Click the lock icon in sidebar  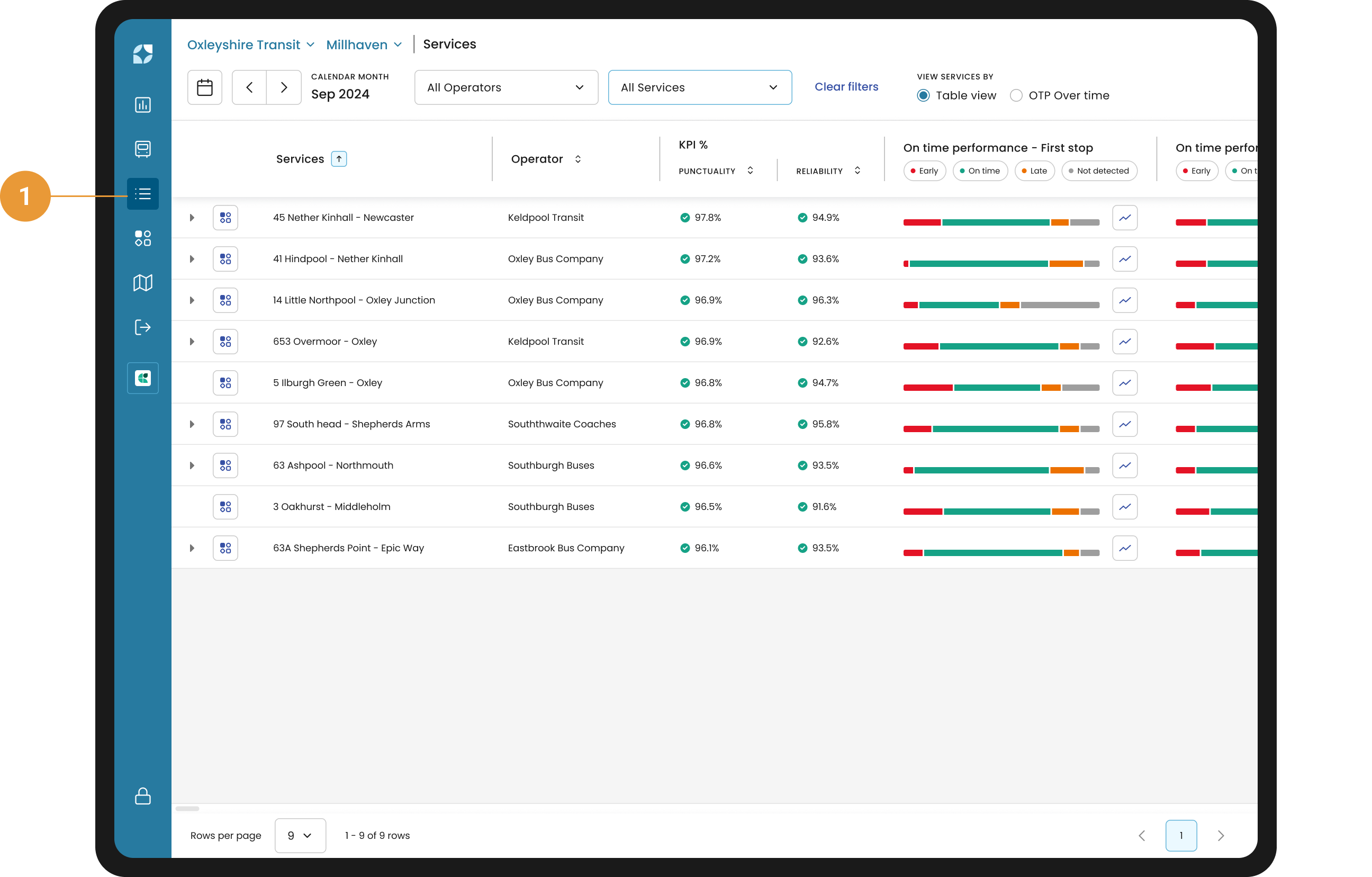click(142, 796)
